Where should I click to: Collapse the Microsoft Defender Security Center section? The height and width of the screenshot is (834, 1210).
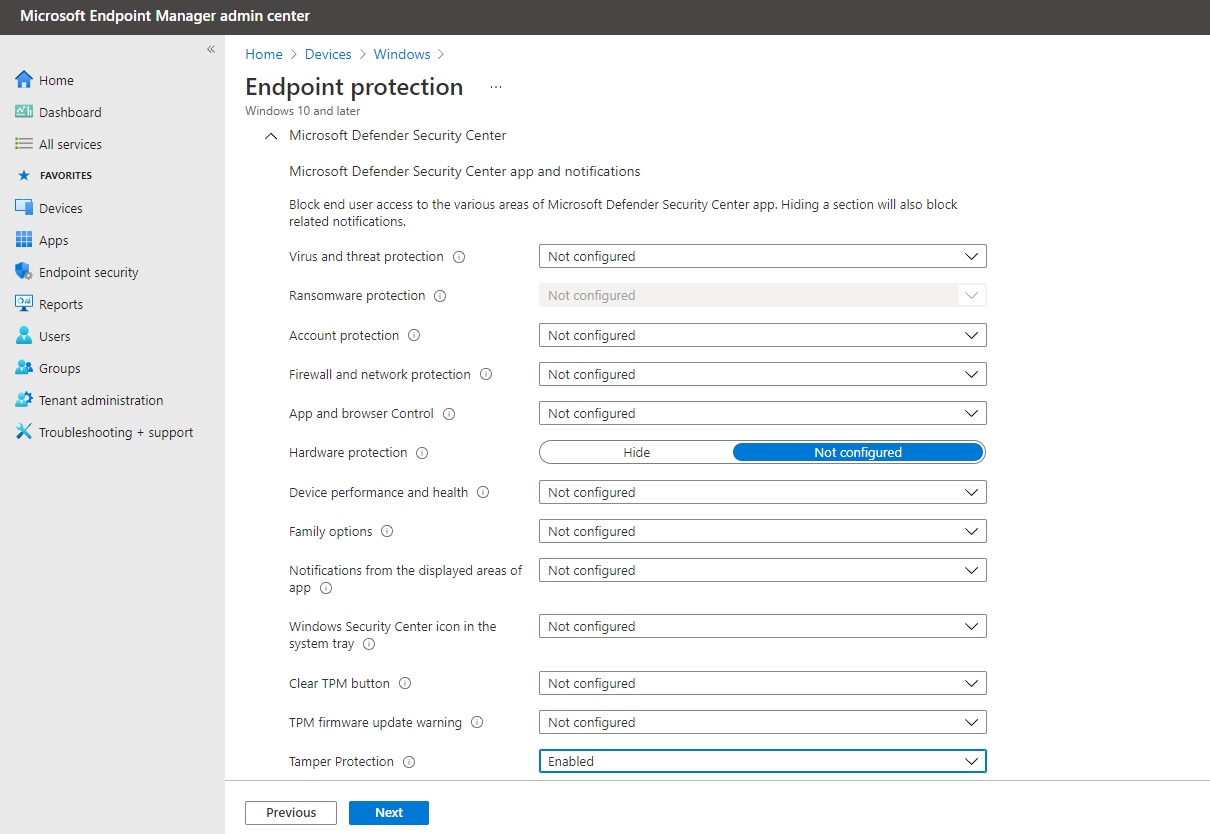(270, 135)
